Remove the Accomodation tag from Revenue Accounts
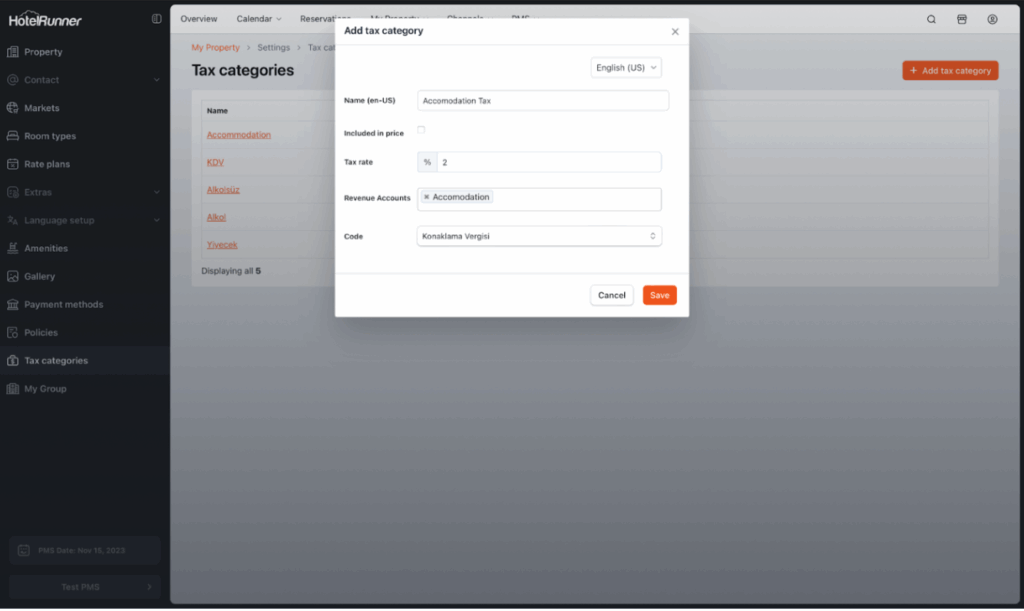Screen dimensions: 1024x611 (x=427, y=197)
